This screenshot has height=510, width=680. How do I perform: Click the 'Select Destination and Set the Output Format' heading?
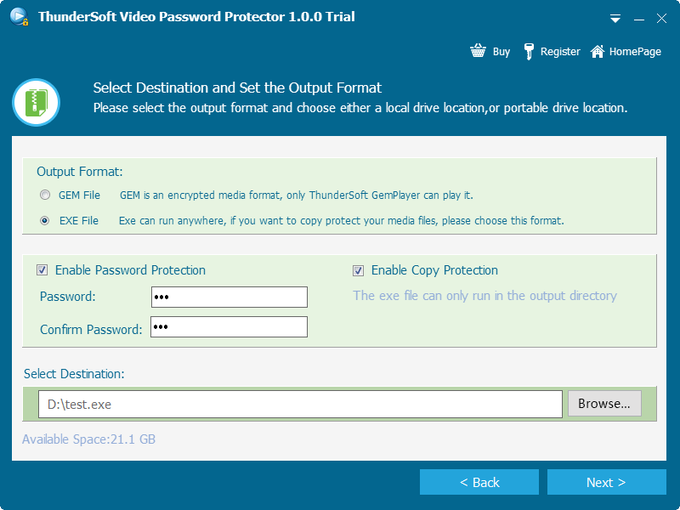click(237, 88)
